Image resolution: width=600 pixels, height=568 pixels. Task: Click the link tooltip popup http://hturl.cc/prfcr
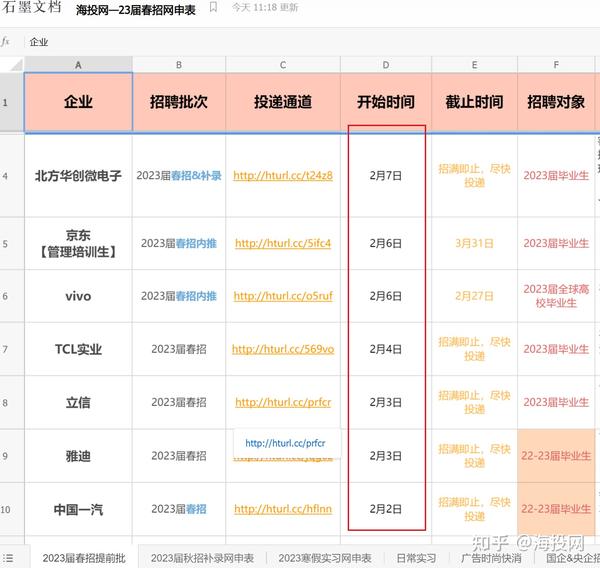point(285,443)
